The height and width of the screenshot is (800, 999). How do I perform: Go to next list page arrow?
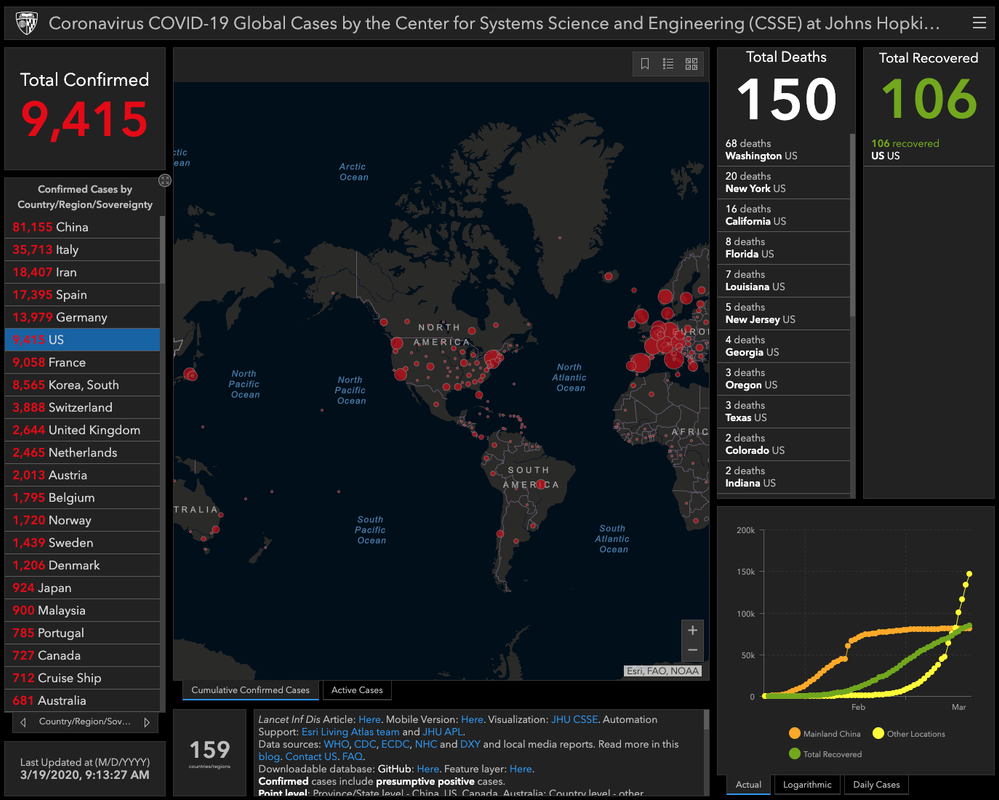pyautogui.click(x=147, y=722)
